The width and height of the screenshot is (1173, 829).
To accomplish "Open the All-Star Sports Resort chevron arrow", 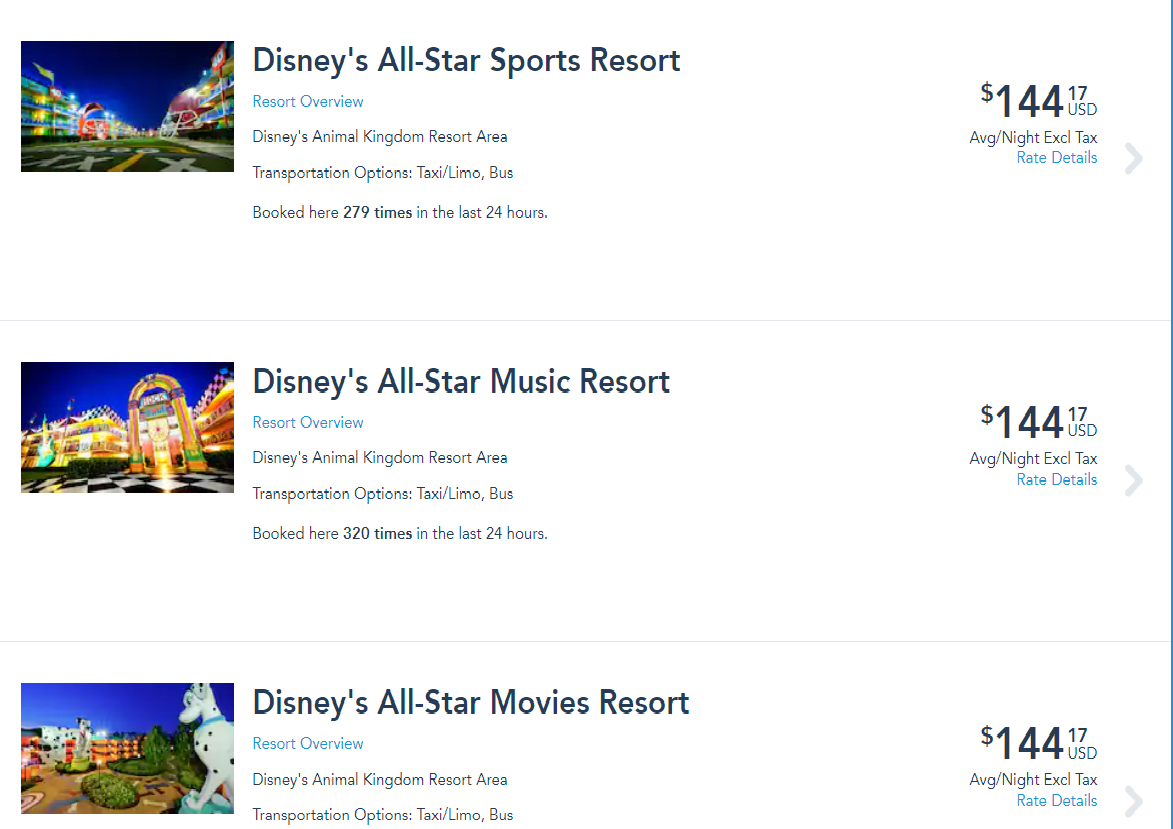I will coord(1134,159).
